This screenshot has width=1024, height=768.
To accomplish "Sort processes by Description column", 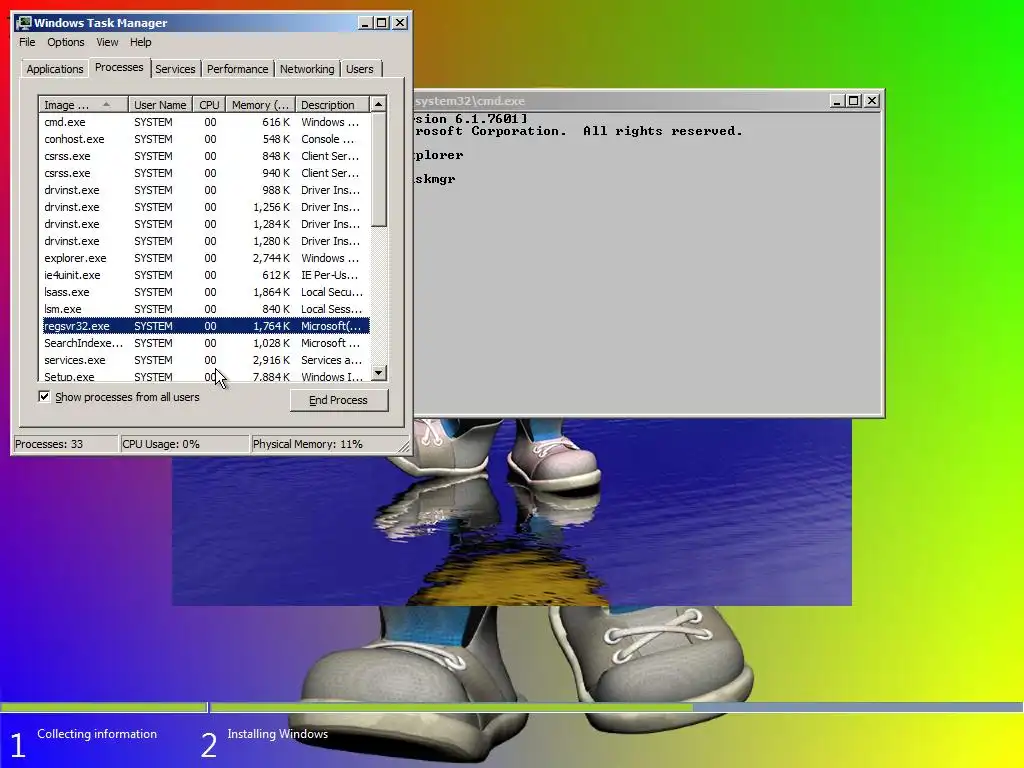I will click(x=332, y=104).
